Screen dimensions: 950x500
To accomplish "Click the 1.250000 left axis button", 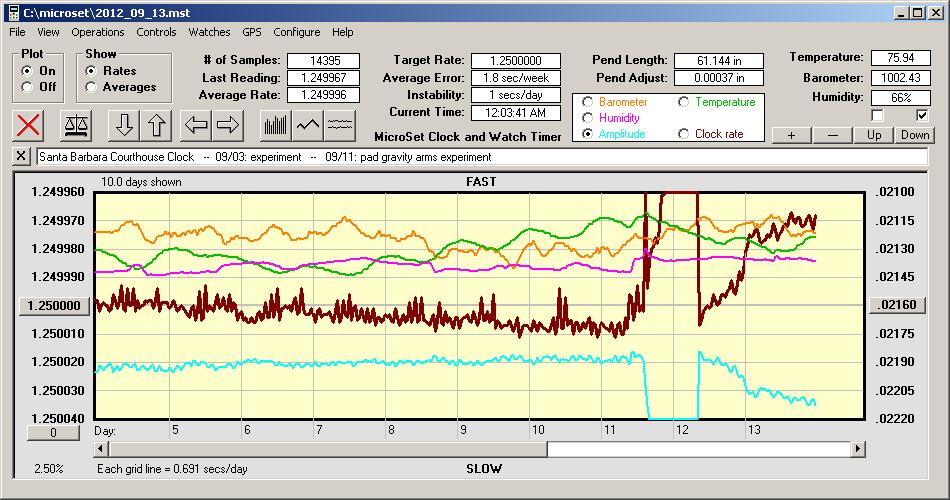I will 55,305.
